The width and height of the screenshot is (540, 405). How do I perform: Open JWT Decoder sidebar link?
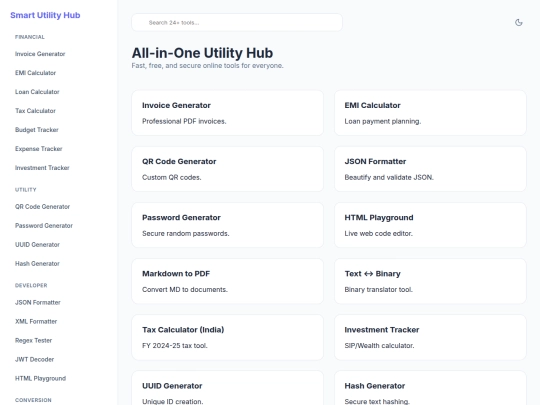coord(34,359)
